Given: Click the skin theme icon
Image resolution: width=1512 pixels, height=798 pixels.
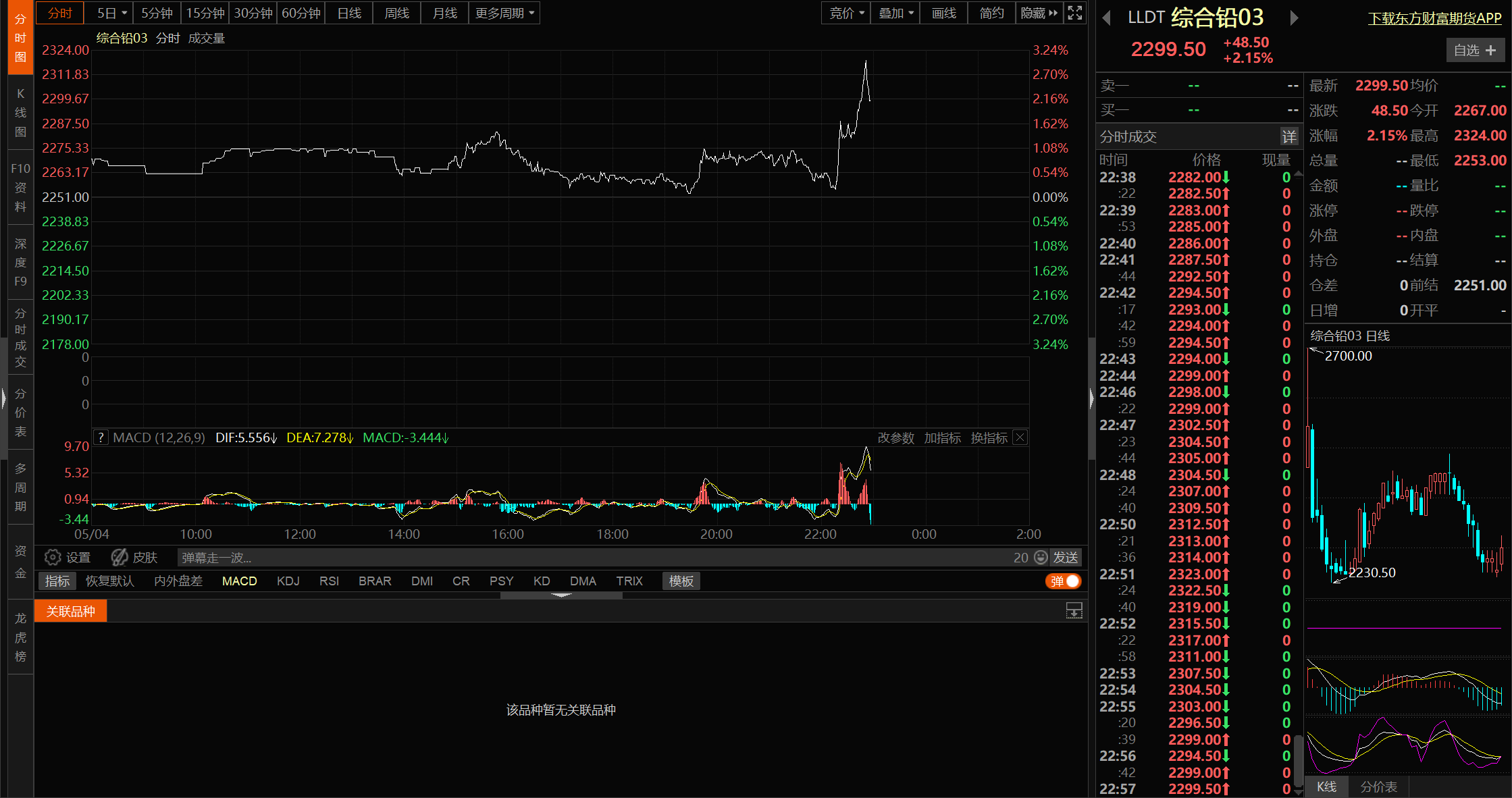Looking at the screenshot, I should (120, 558).
